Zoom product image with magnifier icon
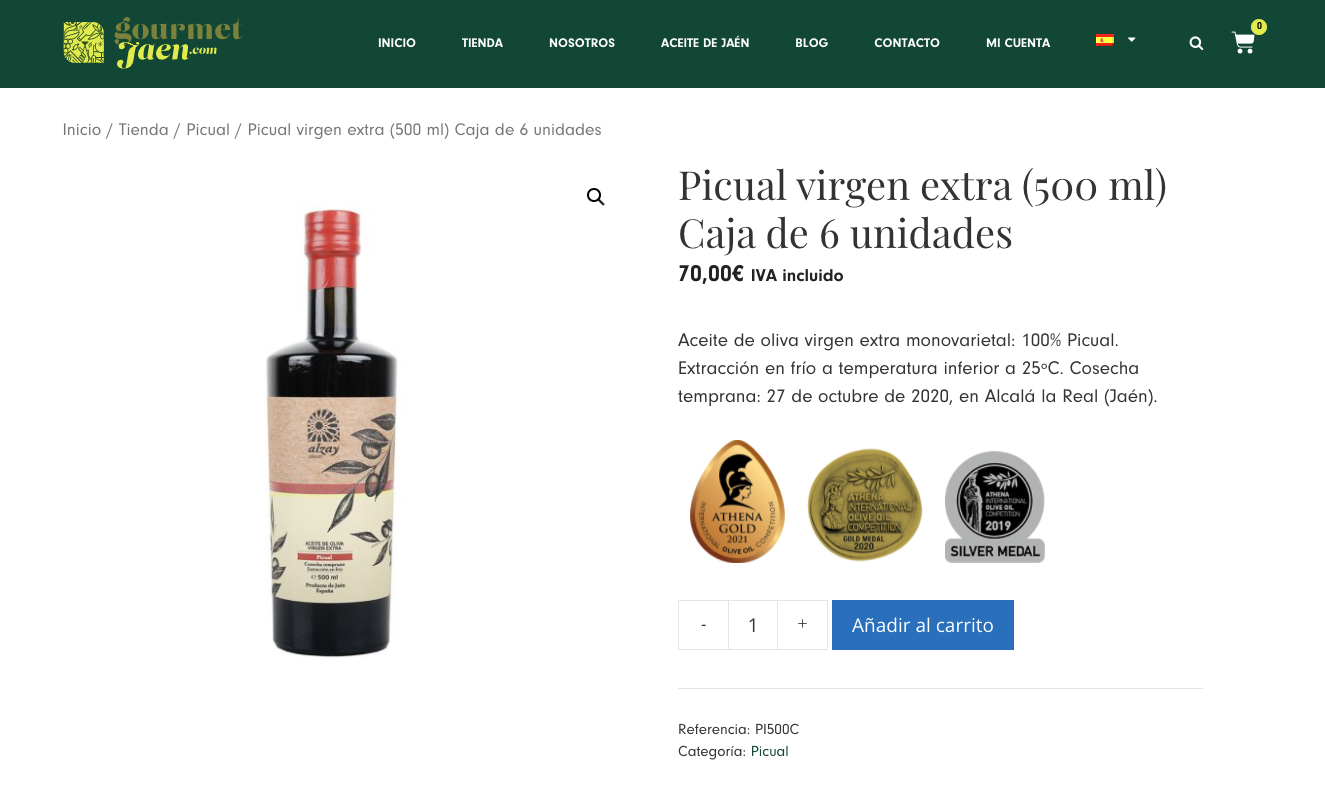 click(596, 197)
